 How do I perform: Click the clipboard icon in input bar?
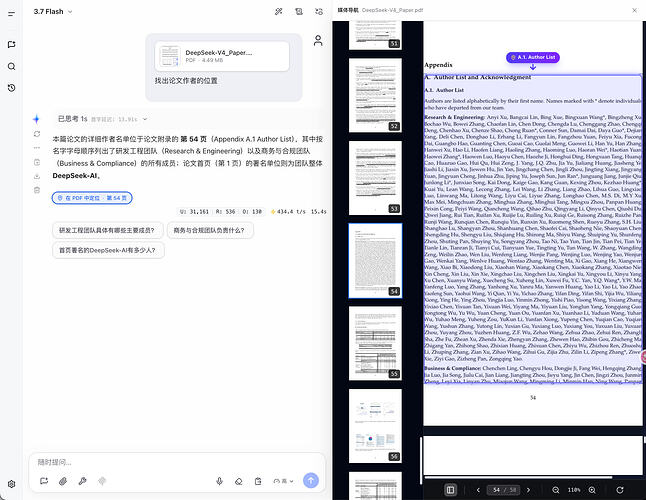coord(258,481)
